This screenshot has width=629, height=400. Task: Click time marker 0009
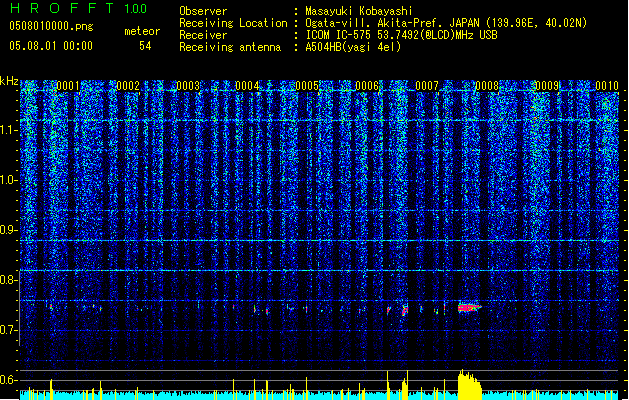pos(547,86)
